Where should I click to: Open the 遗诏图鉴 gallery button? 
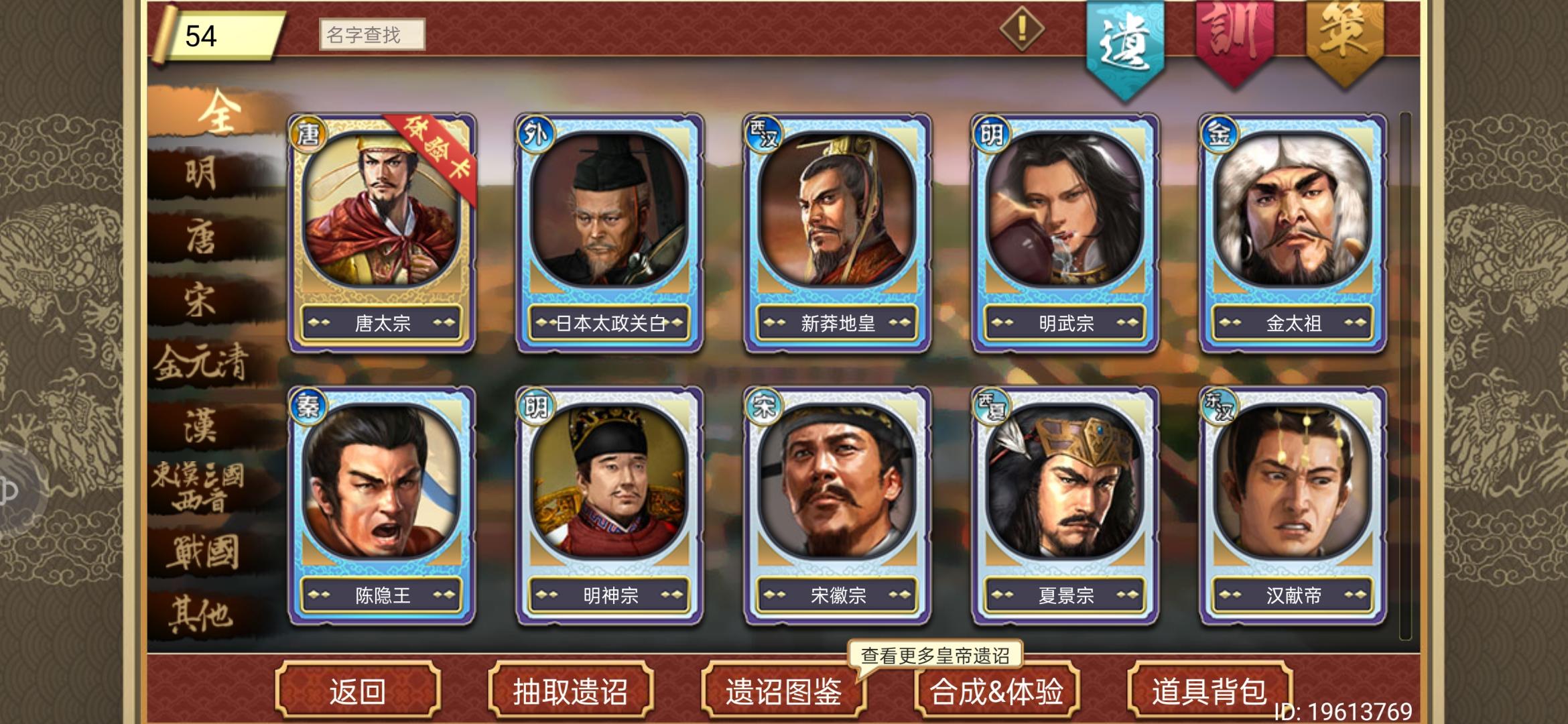pos(783,690)
